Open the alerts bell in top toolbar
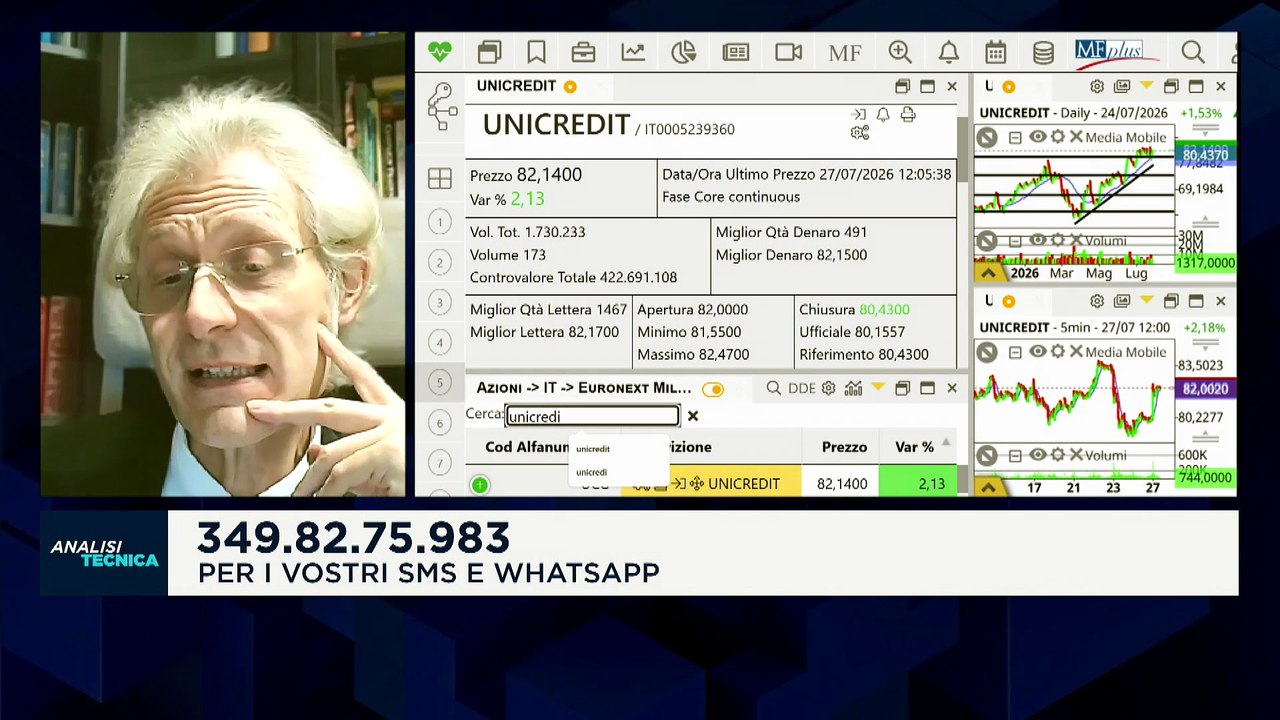This screenshot has height=720, width=1280. click(x=949, y=52)
